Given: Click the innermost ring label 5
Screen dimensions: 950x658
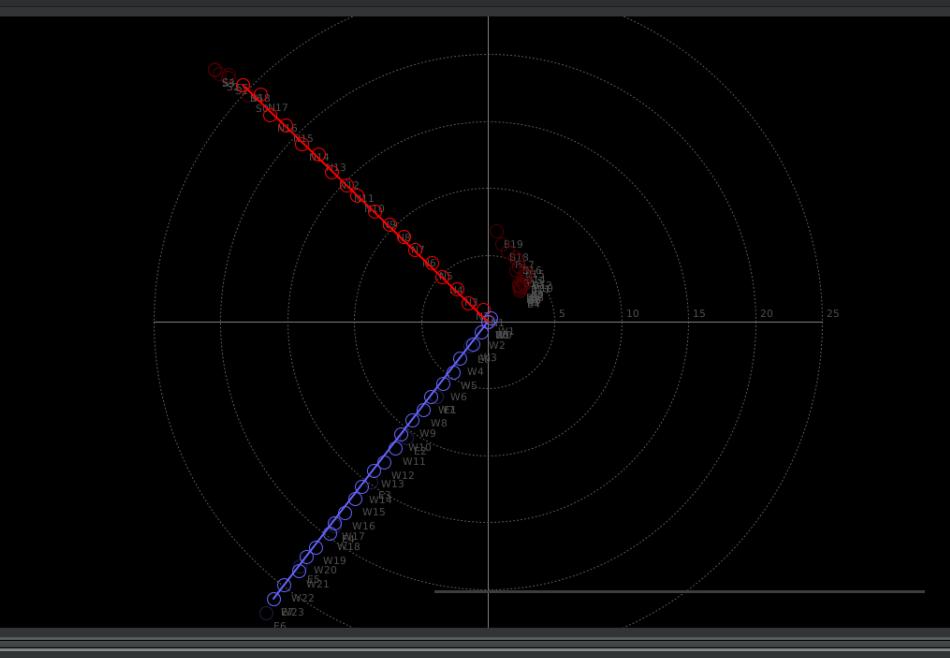Looking at the screenshot, I should point(562,314).
